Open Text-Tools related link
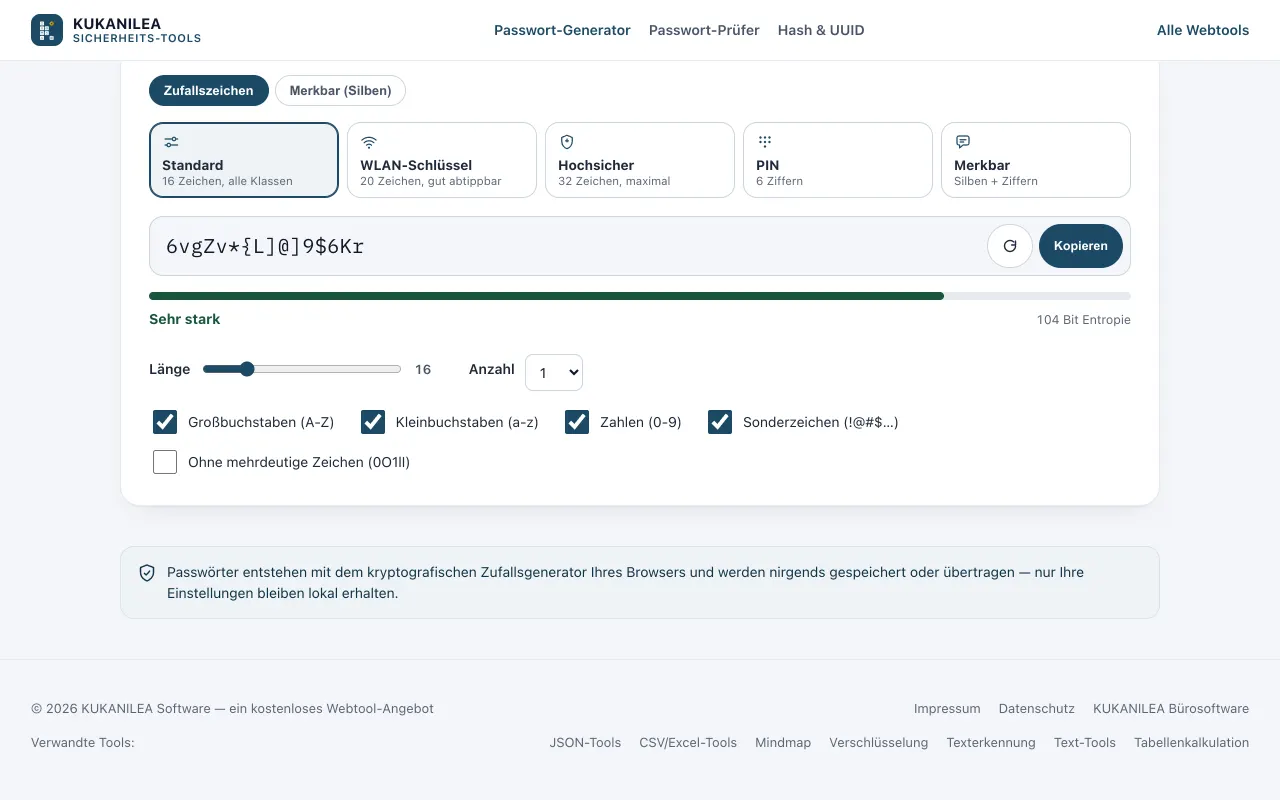The height and width of the screenshot is (800, 1280). point(1085,742)
